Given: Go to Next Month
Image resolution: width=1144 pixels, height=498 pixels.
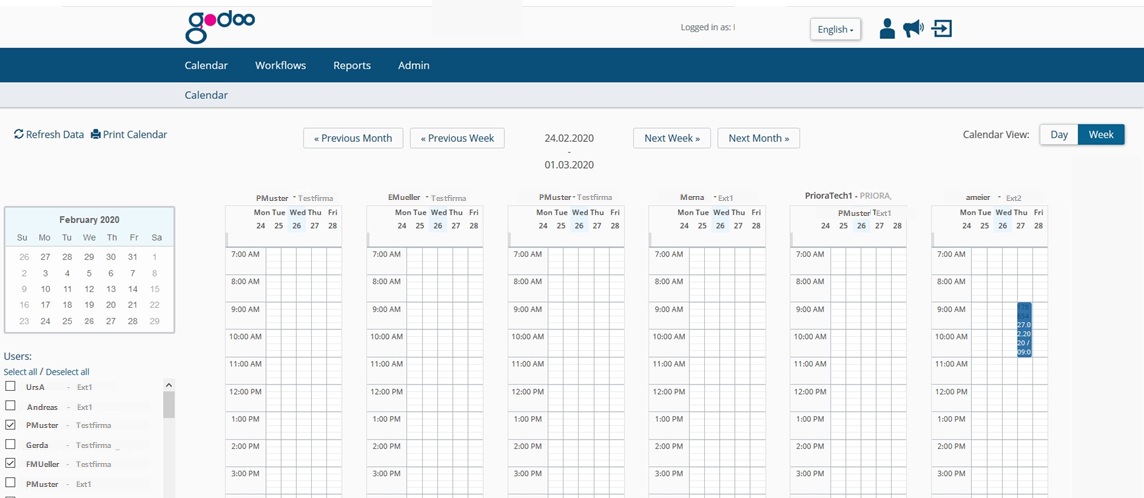Looking at the screenshot, I should [759, 138].
